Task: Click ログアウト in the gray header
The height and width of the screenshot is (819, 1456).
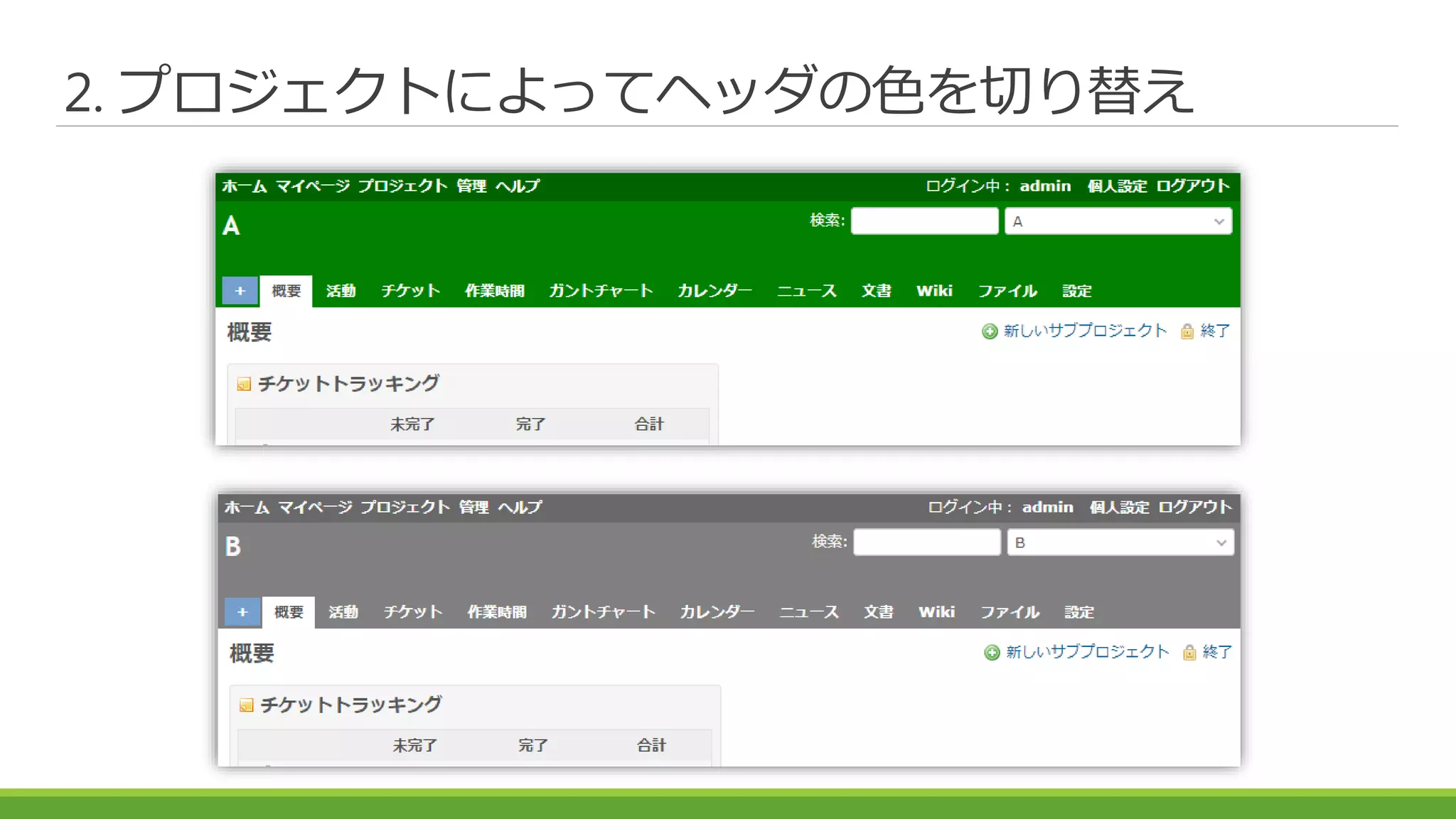Action: tap(1196, 508)
